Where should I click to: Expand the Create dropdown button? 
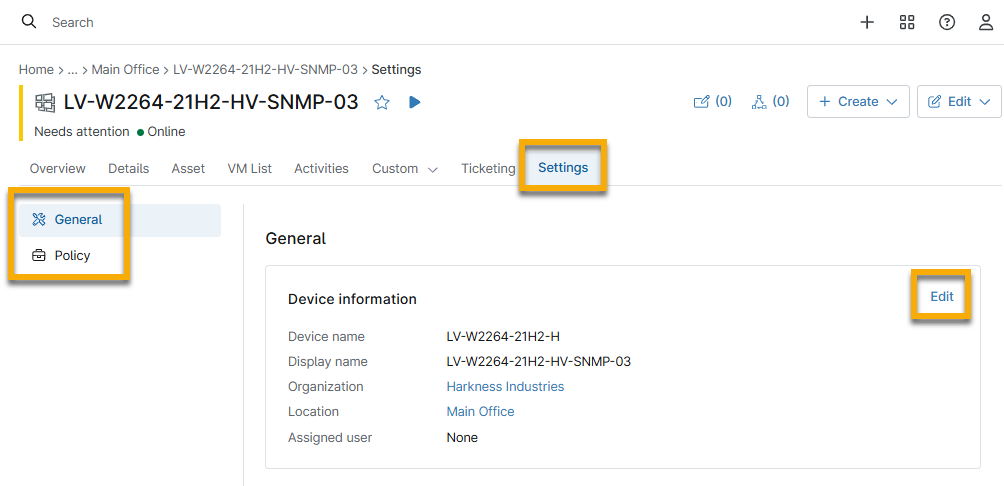coord(857,102)
